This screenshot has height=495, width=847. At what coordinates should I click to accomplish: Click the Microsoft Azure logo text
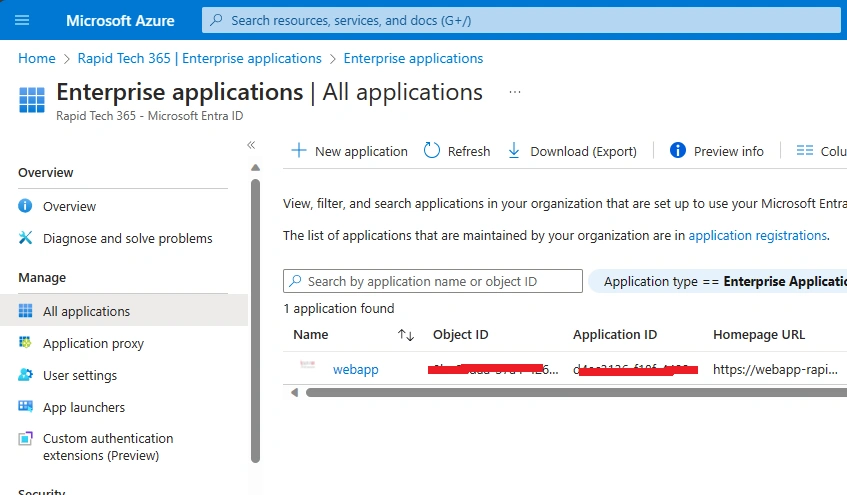[120, 21]
